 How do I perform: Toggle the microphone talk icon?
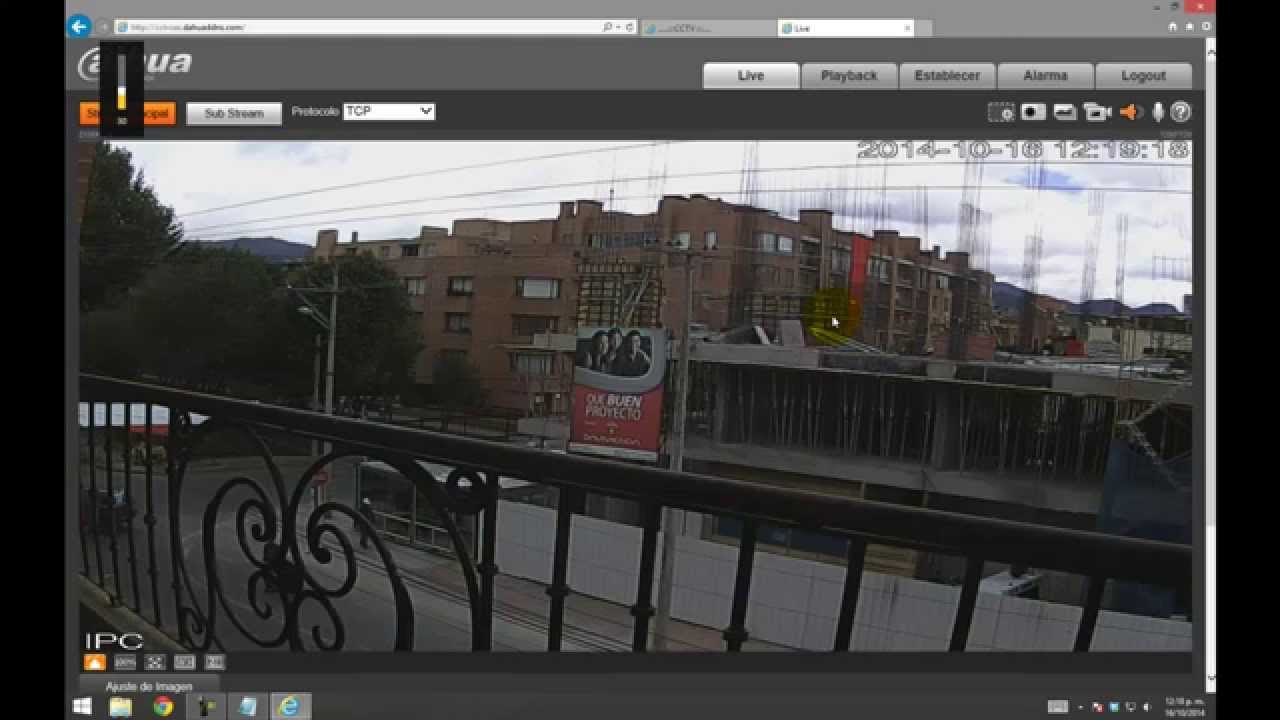coord(1158,112)
